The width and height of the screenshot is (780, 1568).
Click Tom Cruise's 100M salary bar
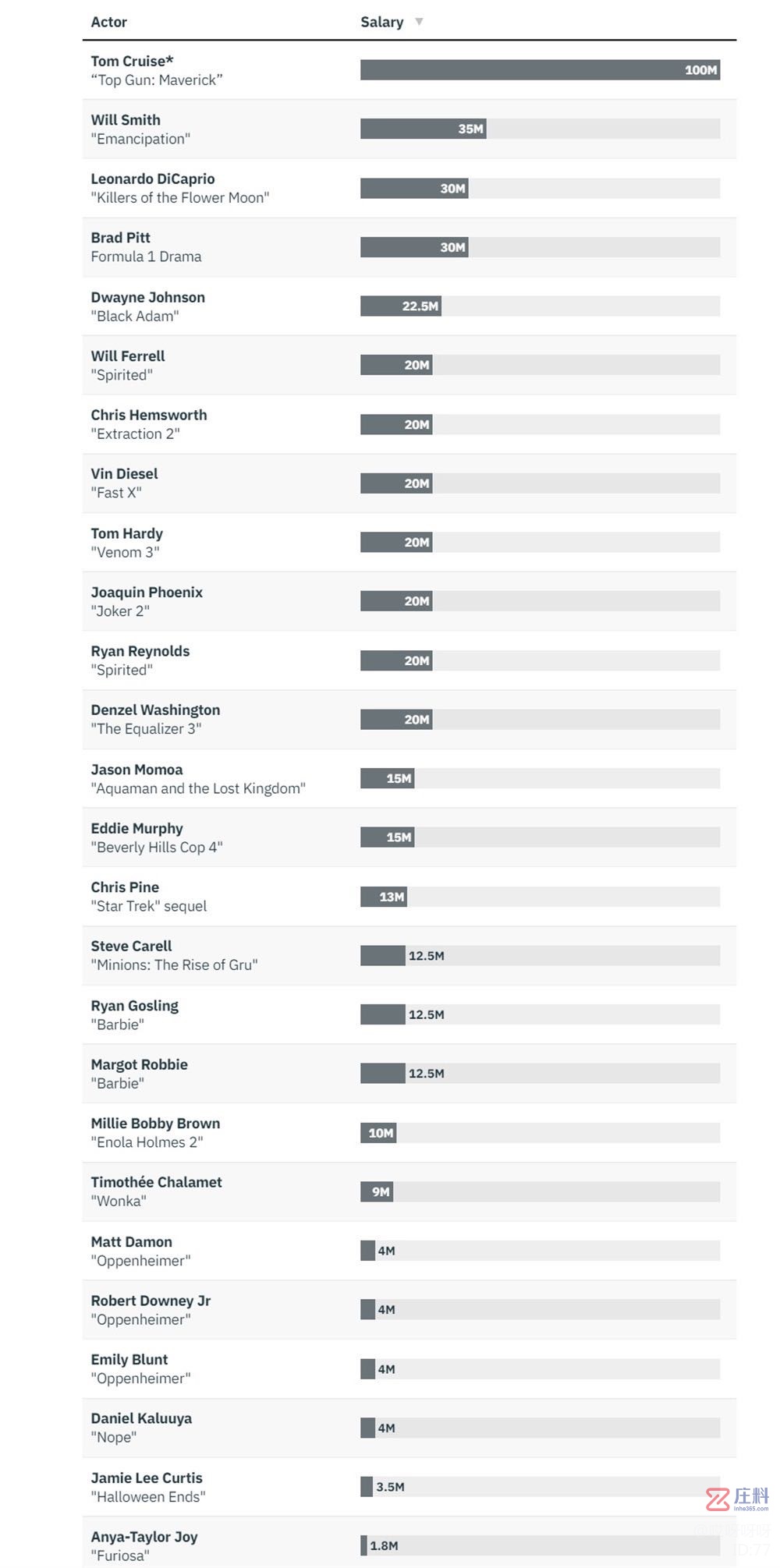coord(539,70)
